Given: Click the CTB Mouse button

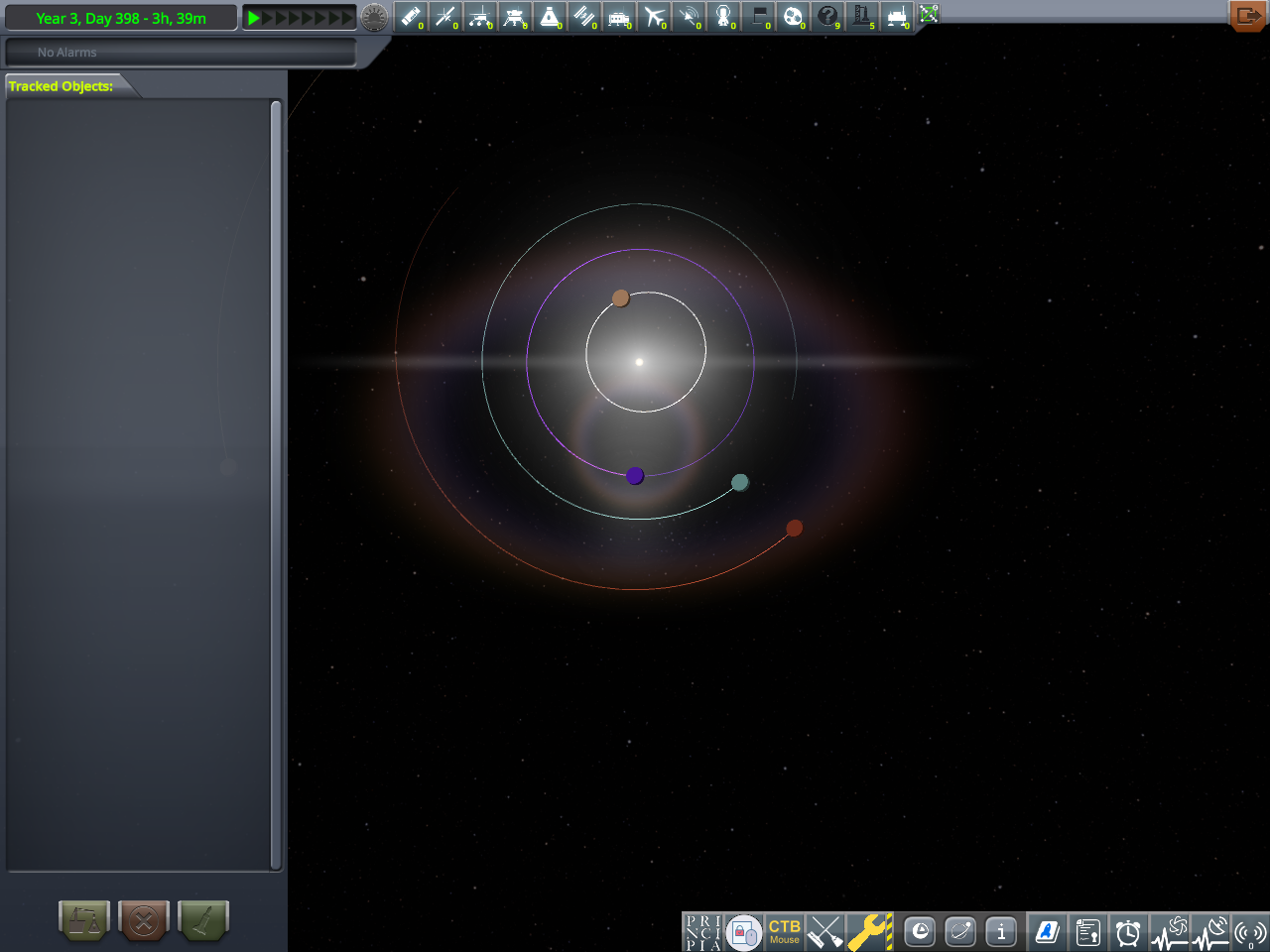Looking at the screenshot, I should pyautogui.click(x=783, y=932).
